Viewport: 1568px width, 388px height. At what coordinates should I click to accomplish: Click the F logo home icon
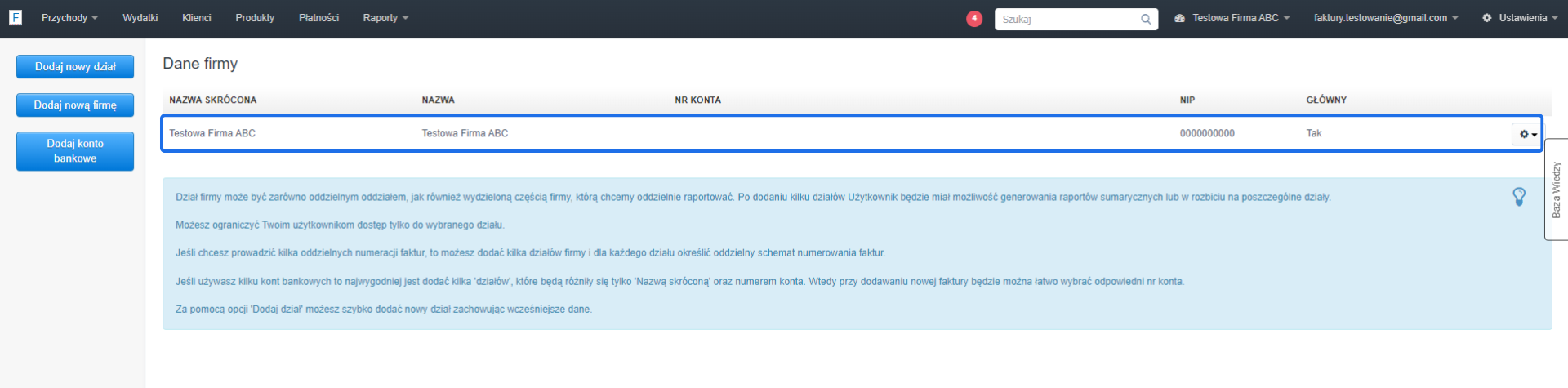(x=16, y=17)
